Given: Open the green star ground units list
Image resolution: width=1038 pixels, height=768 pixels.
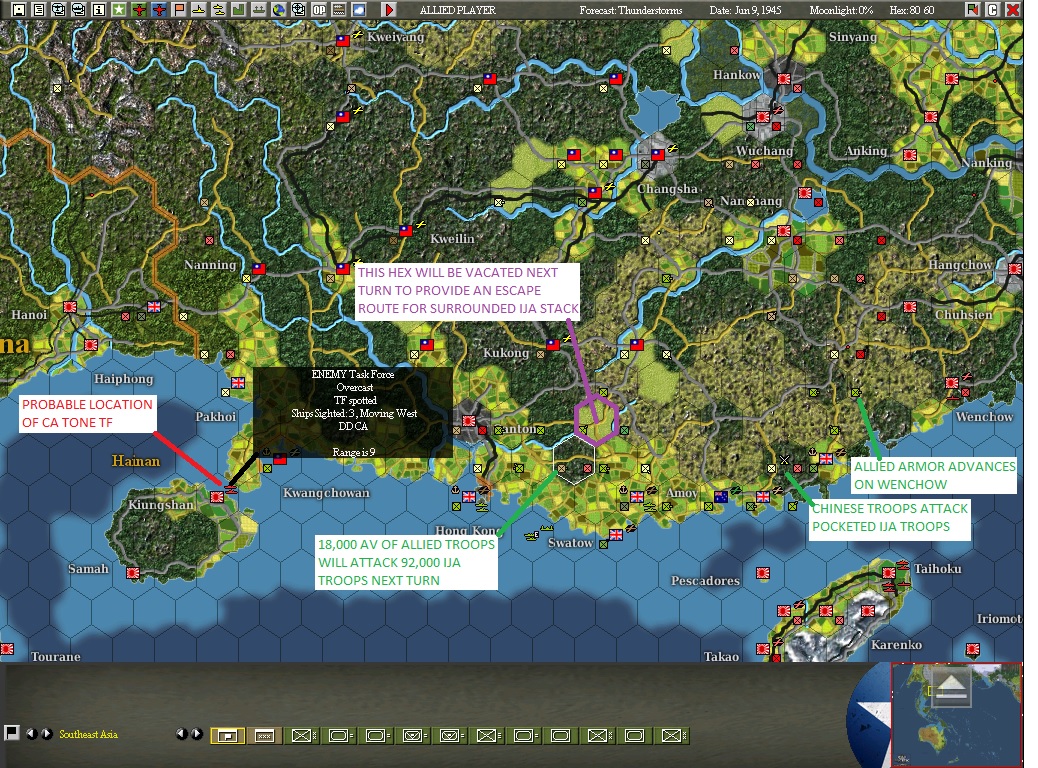Looking at the screenshot, I should tap(118, 10).
